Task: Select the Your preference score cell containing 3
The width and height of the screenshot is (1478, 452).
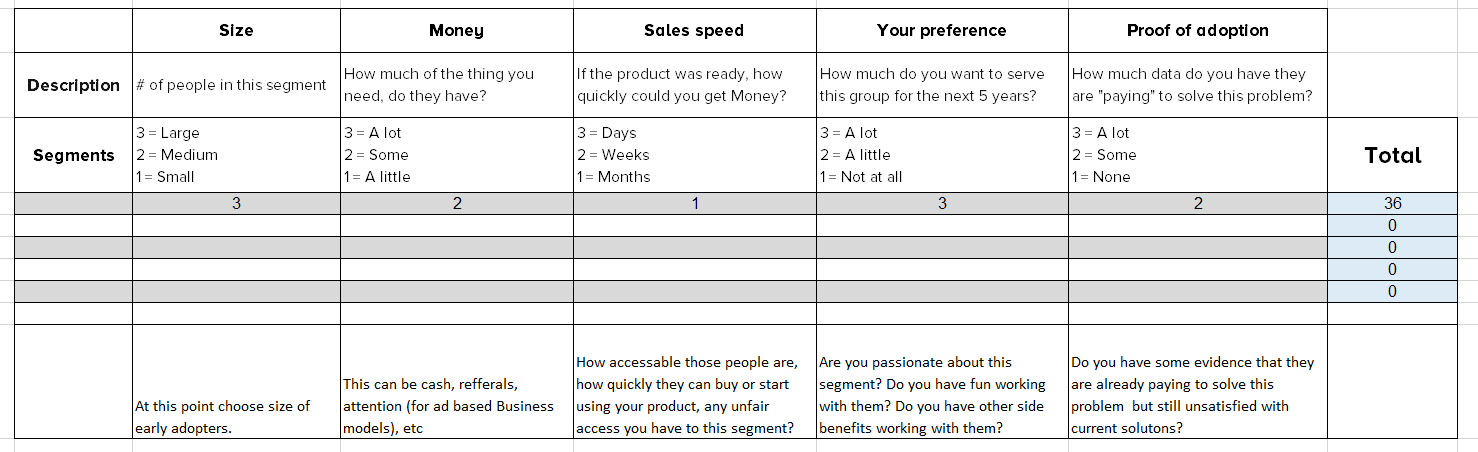Action: [942, 203]
